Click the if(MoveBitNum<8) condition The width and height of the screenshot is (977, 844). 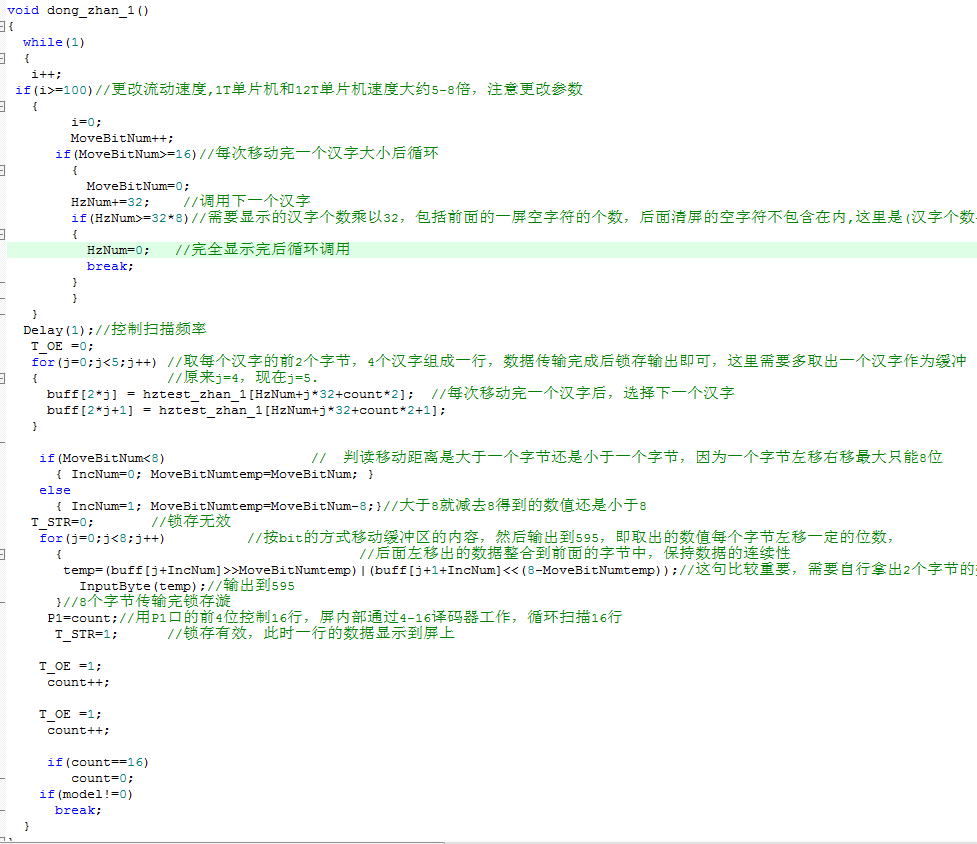[102, 458]
